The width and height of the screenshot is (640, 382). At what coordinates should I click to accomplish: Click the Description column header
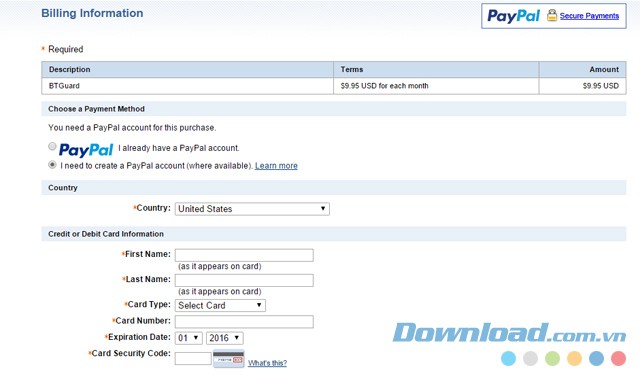[x=187, y=70]
